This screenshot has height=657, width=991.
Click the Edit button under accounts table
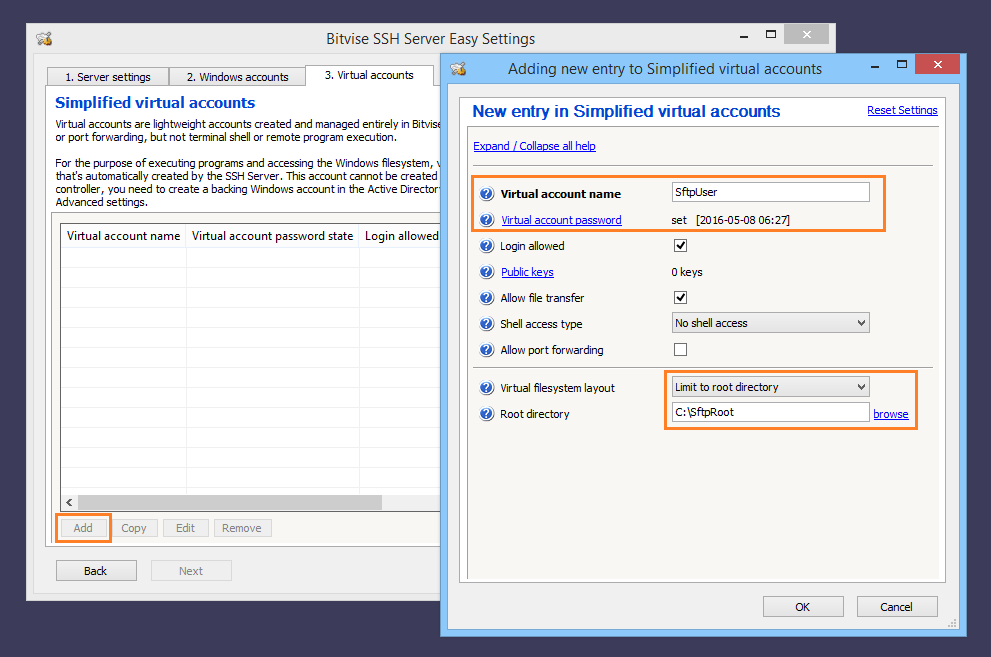click(185, 528)
